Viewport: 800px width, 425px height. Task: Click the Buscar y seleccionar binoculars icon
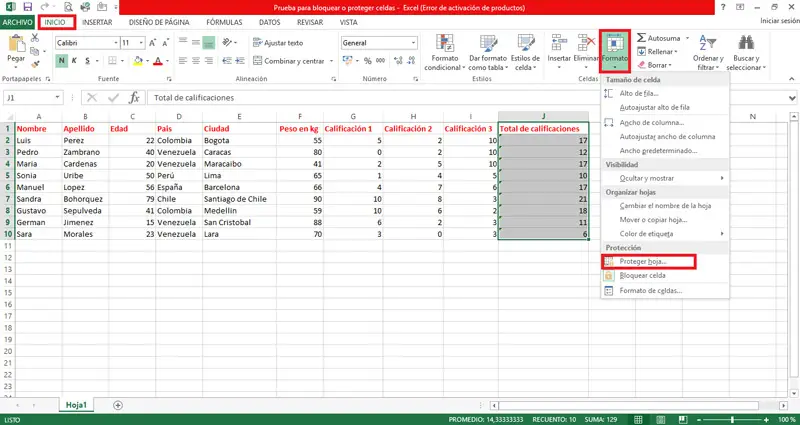(746, 43)
